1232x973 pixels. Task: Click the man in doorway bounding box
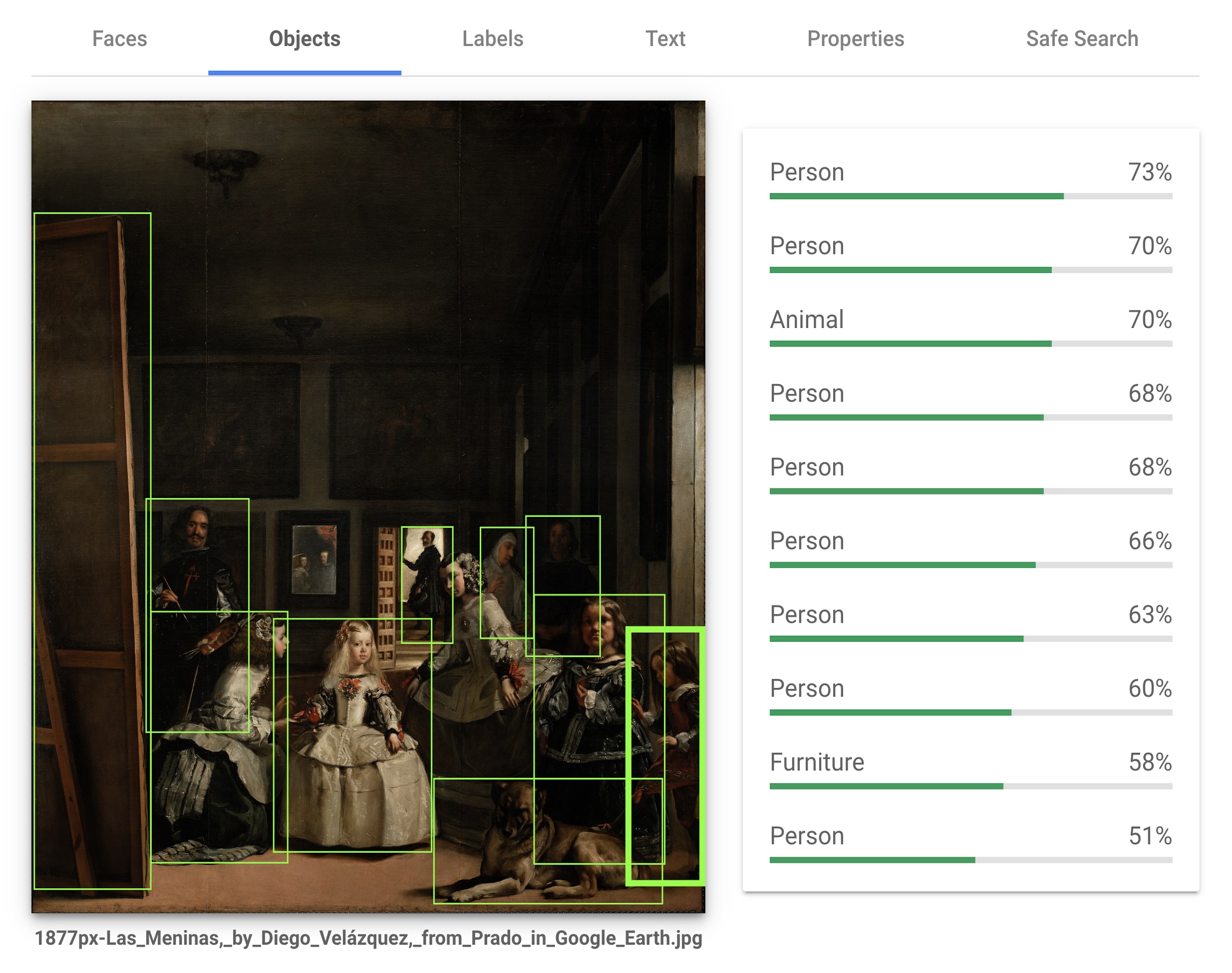coord(427,584)
